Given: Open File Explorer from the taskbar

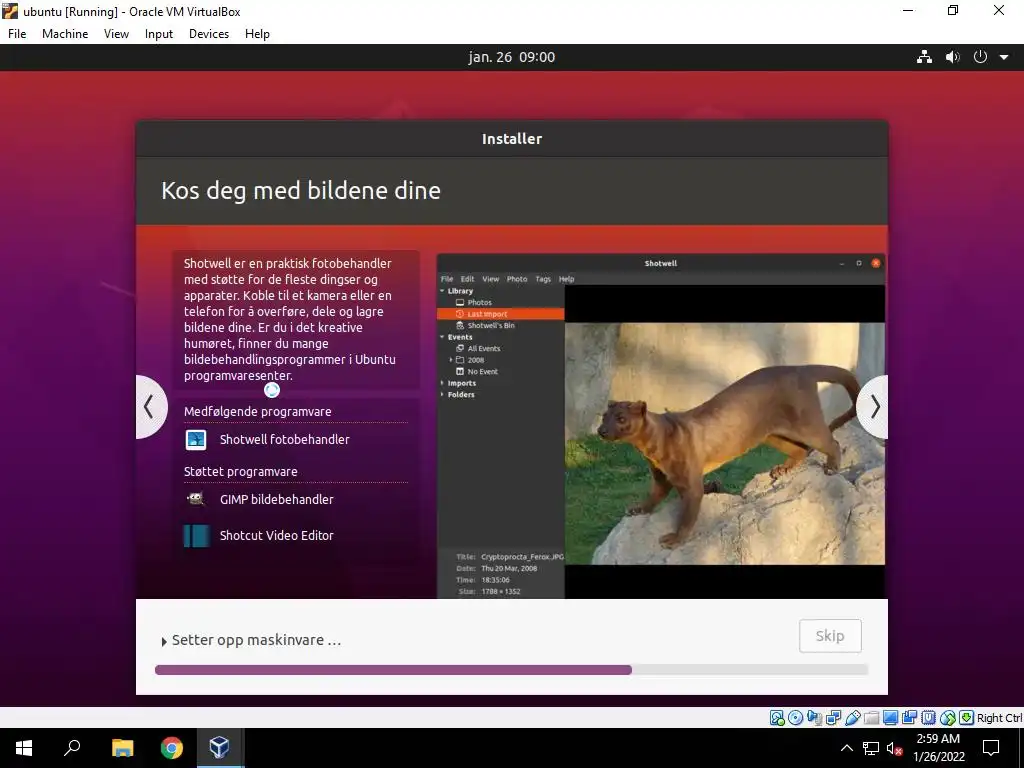Looking at the screenshot, I should click(122, 748).
